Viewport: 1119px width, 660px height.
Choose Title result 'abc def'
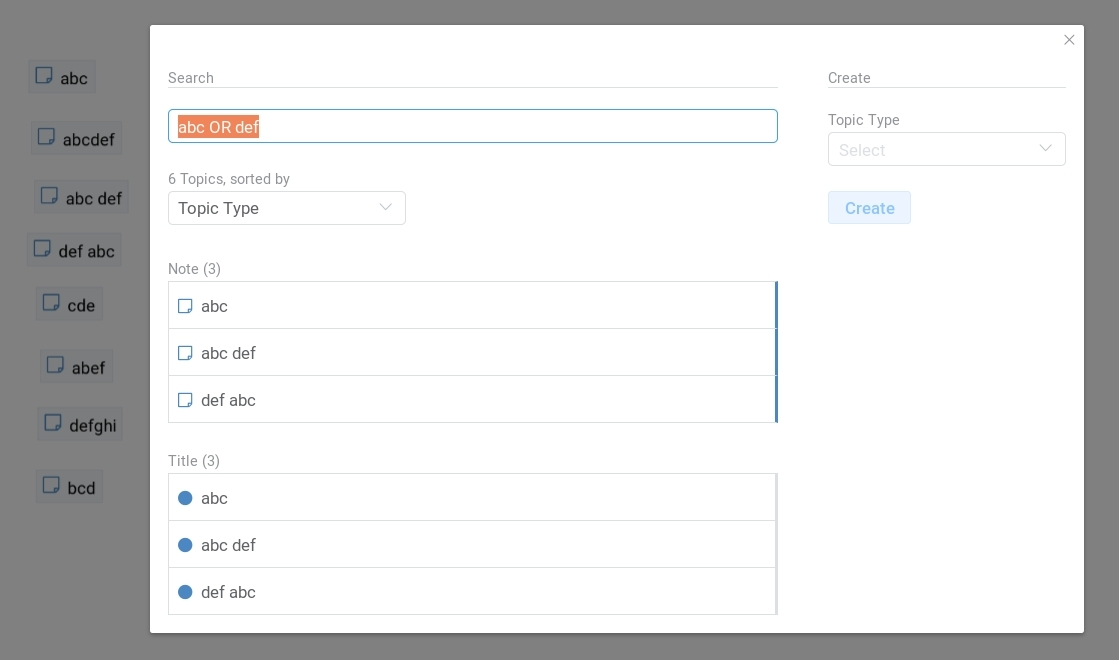[x=471, y=545]
